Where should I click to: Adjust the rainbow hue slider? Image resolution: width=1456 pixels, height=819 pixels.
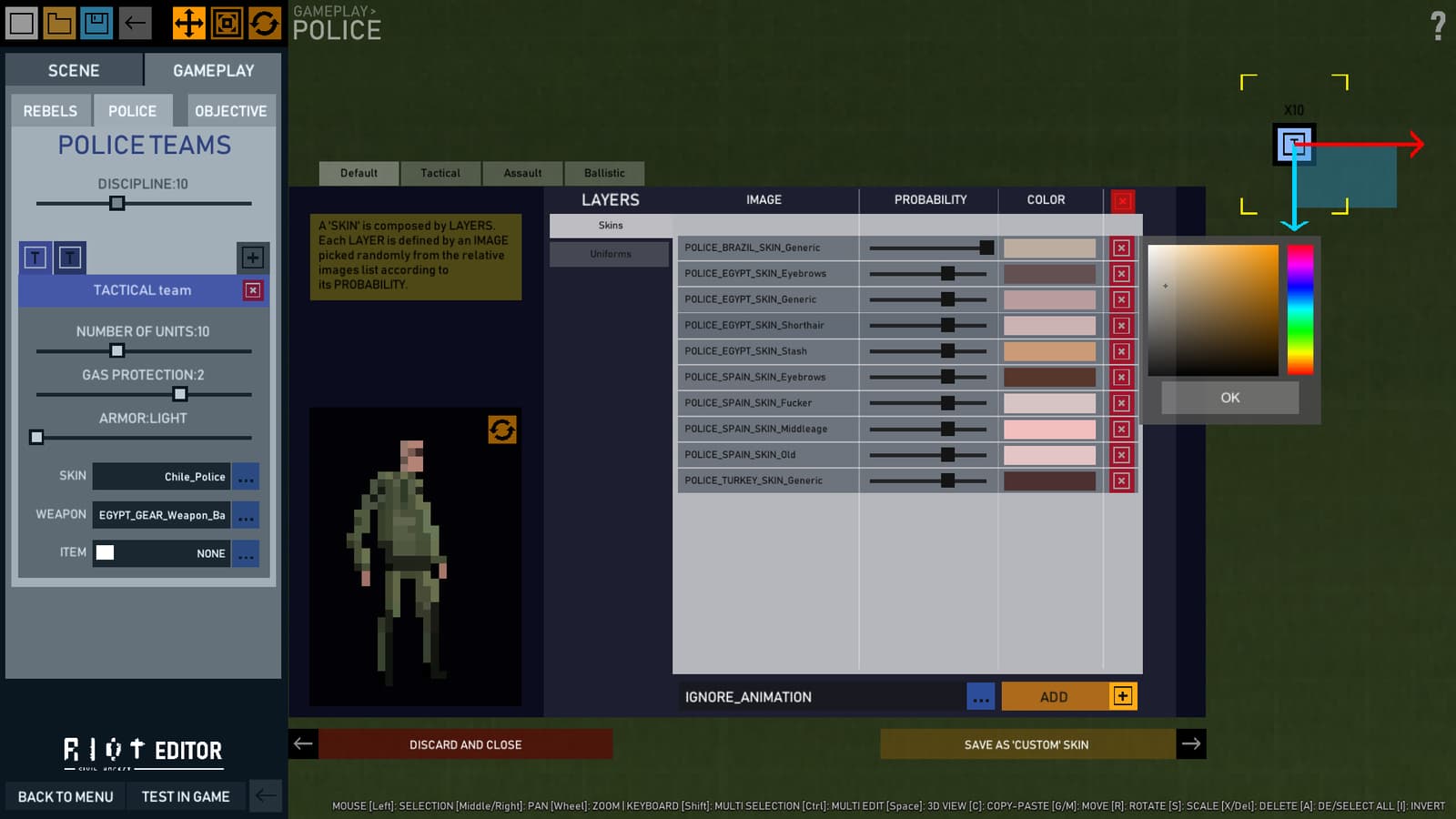pos(1300,309)
